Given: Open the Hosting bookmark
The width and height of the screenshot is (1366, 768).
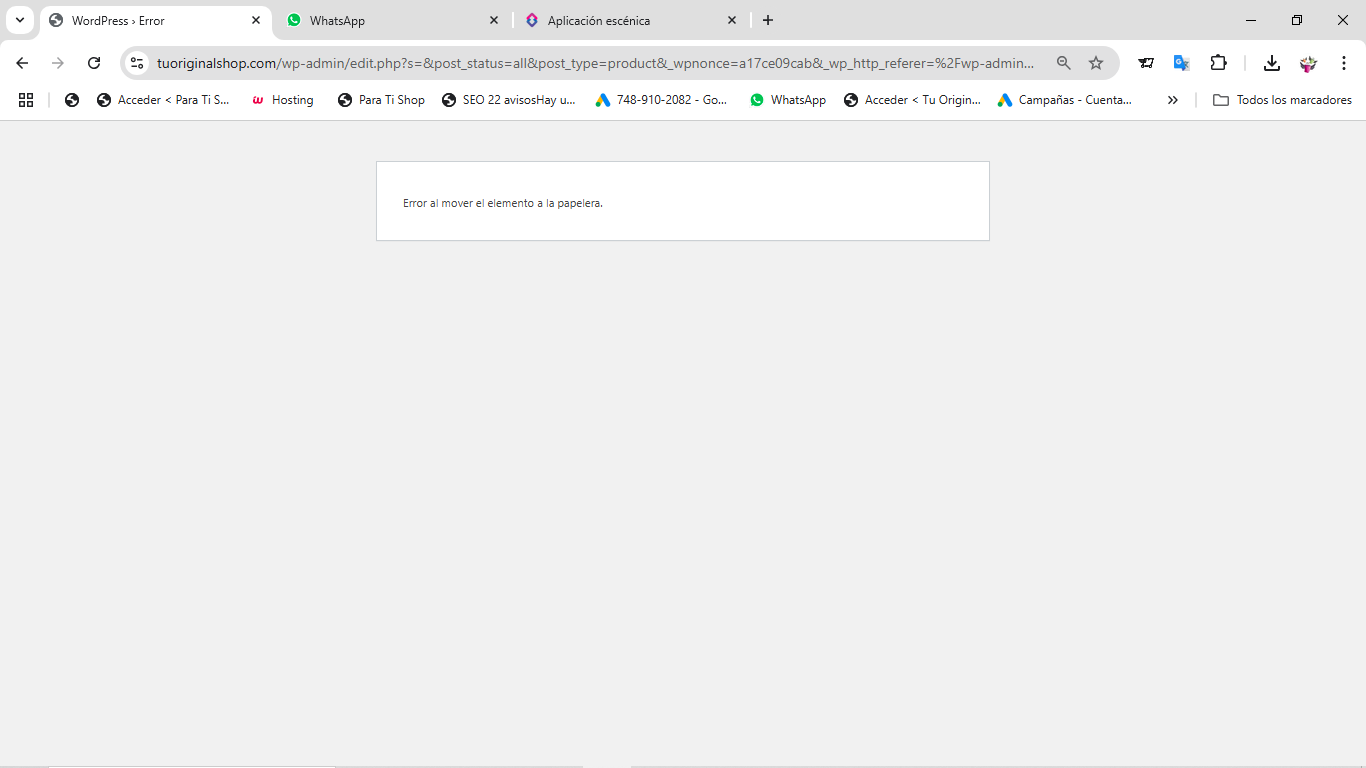Looking at the screenshot, I should (x=283, y=100).
